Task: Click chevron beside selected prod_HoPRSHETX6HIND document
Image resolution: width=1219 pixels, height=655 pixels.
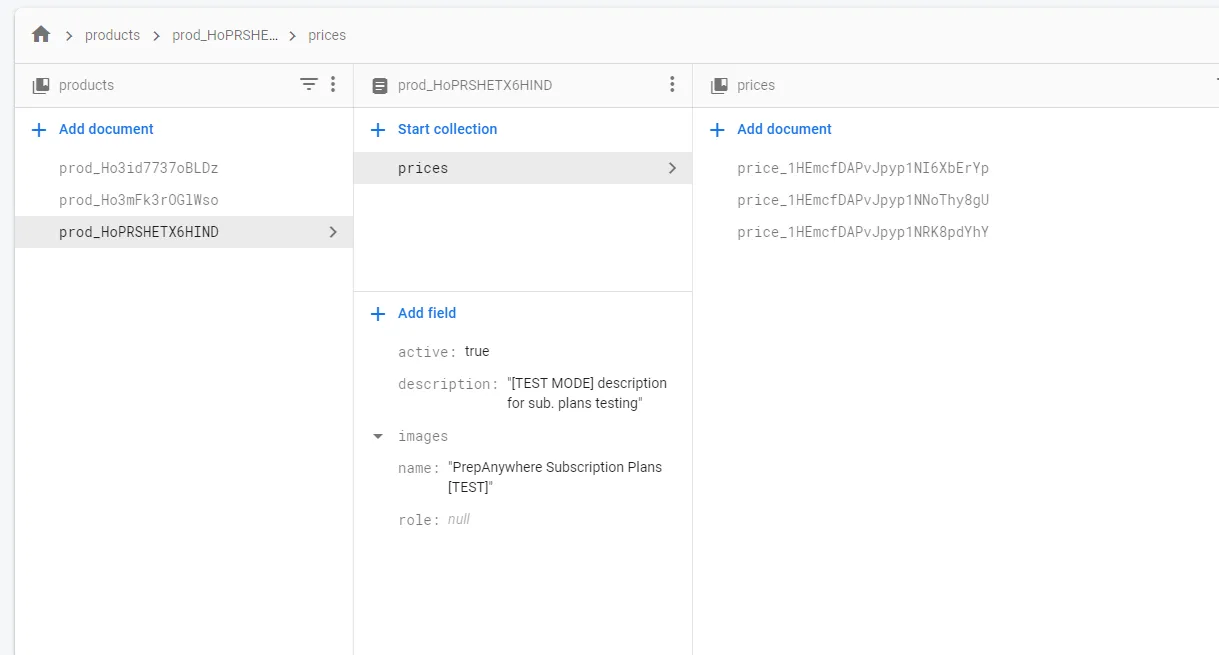Action: point(333,232)
